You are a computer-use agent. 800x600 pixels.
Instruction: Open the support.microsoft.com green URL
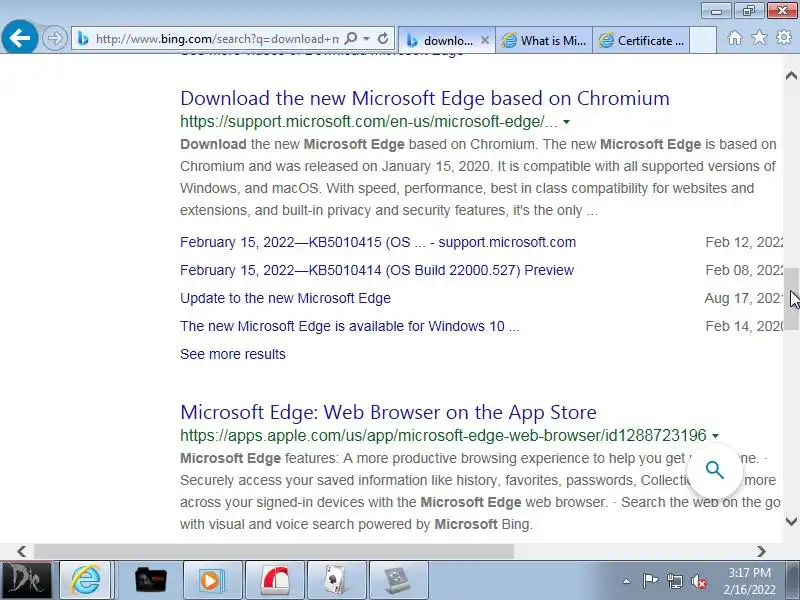[x=368, y=121]
